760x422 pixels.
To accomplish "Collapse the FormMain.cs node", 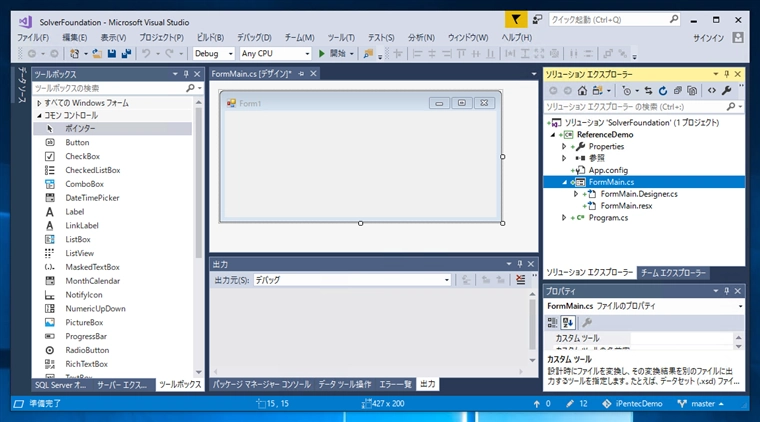I will [x=564, y=182].
